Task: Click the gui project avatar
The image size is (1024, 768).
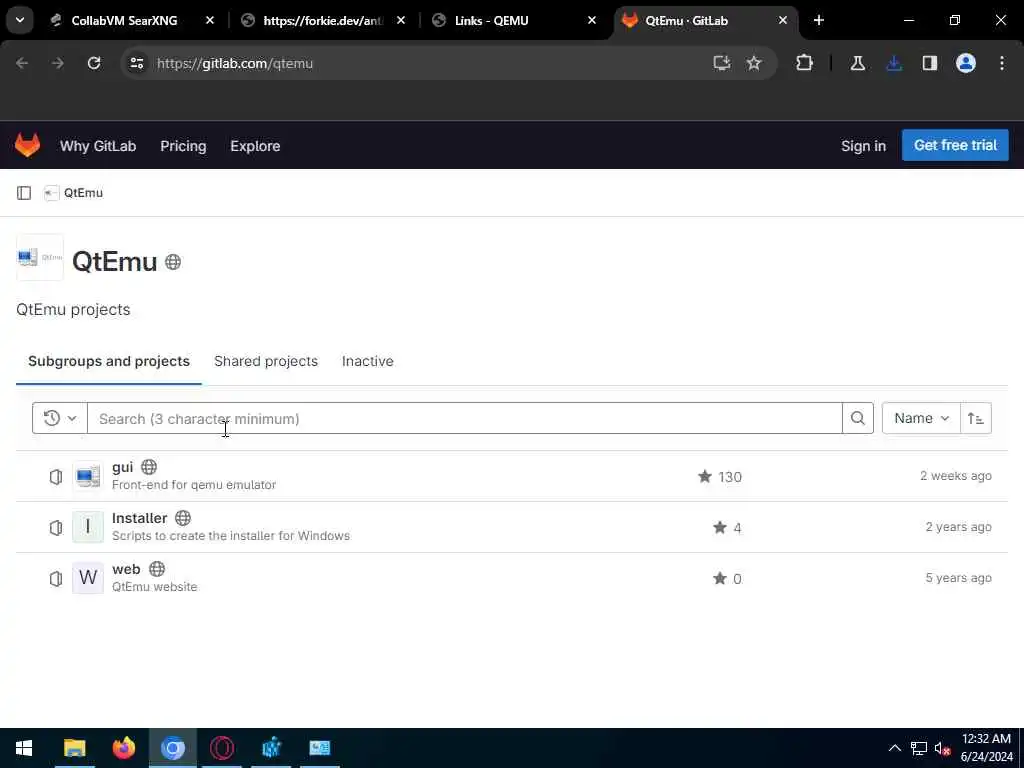Action: (88, 476)
